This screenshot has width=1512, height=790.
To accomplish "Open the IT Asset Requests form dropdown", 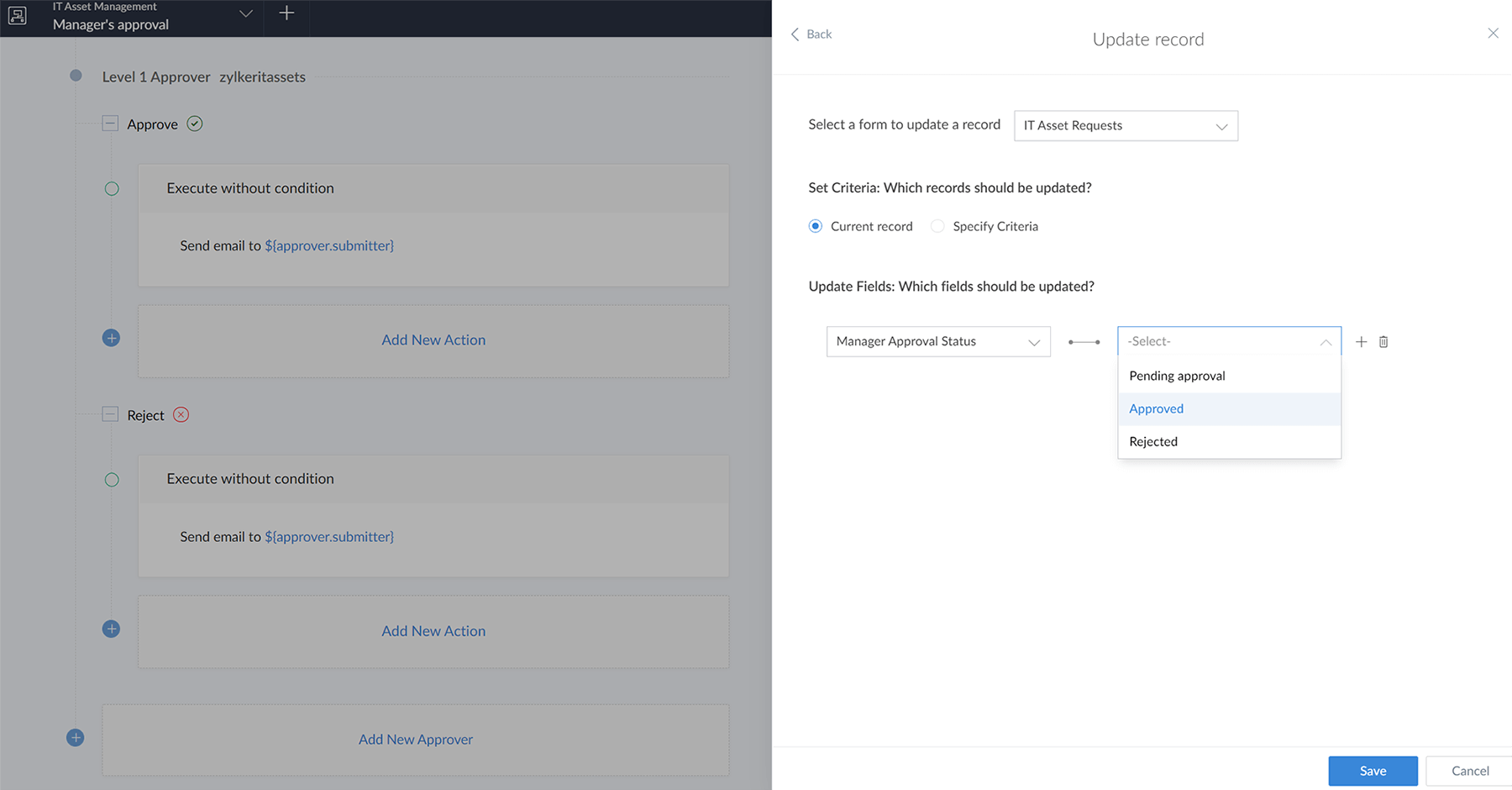I will [x=1125, y=125].
